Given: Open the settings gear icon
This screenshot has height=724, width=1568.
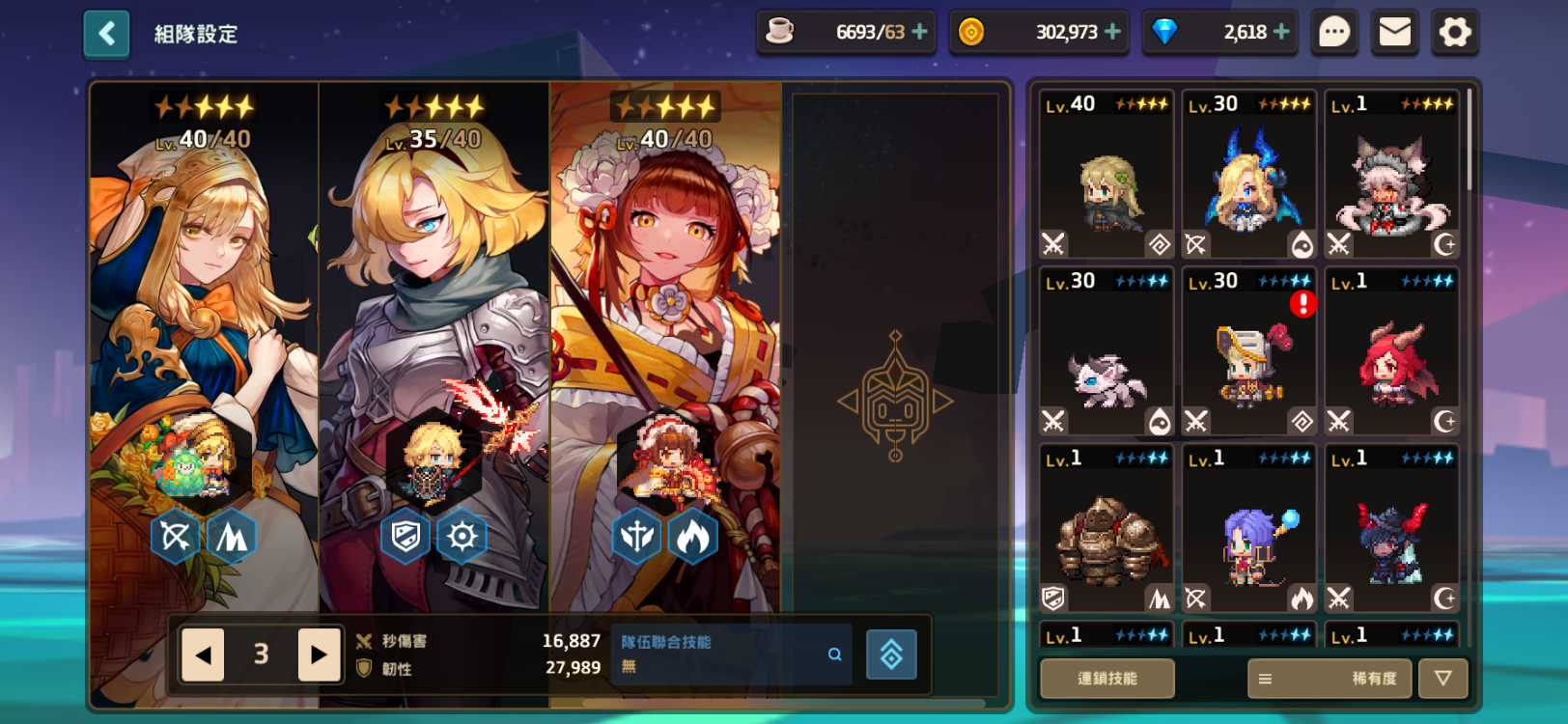Looking at the screenshot, I should click(x=1455, y=33).
